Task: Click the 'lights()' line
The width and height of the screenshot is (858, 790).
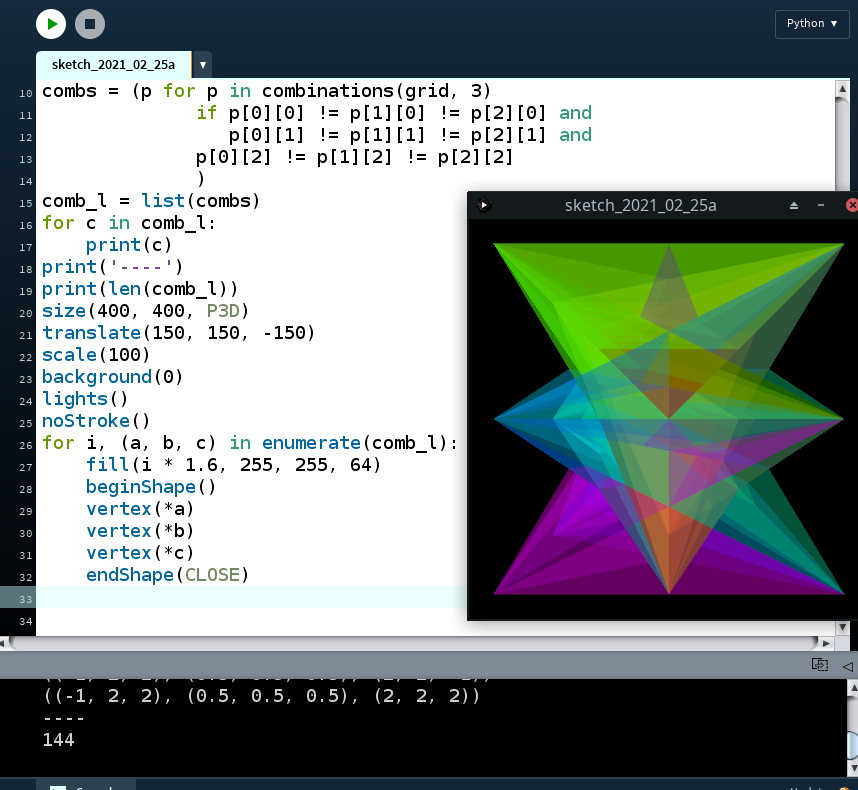Action: (85, 399)
